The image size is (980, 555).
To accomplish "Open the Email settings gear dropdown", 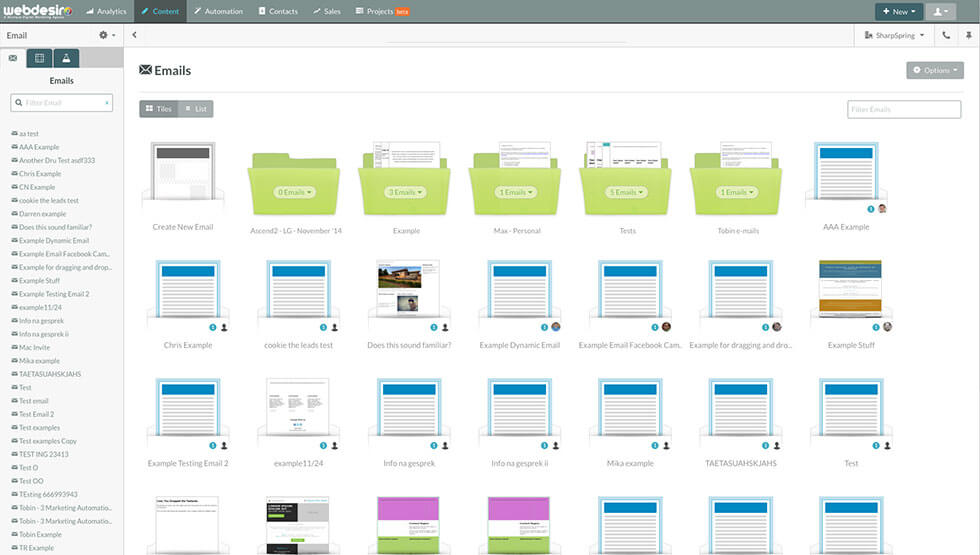I will coord(107,35).
